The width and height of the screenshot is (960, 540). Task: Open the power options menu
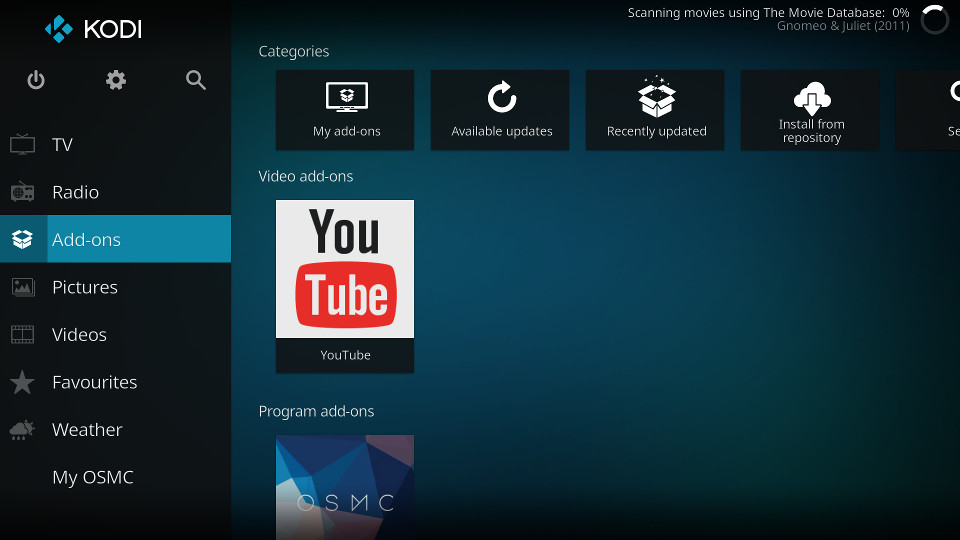click(x=36, y=80)
